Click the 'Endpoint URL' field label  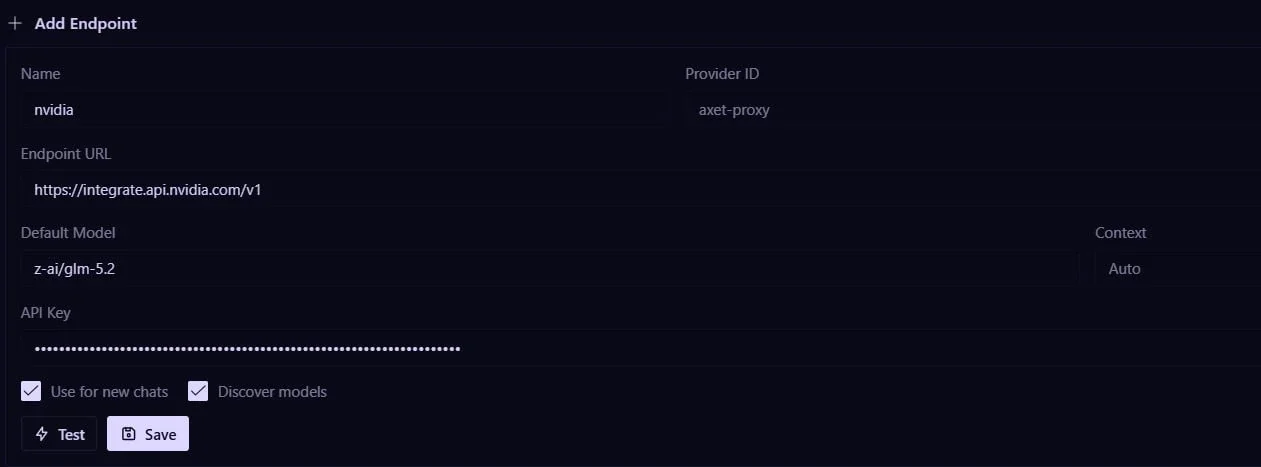66,154
